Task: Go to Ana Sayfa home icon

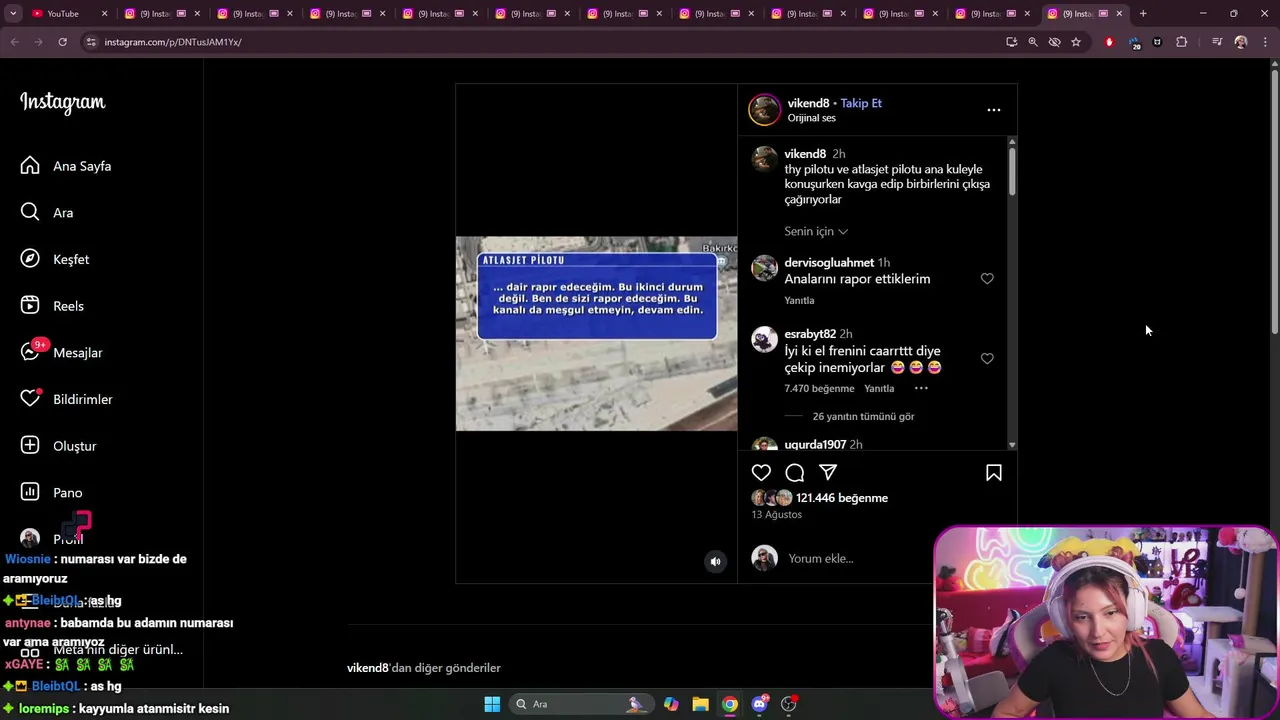Action: point(30,166)
